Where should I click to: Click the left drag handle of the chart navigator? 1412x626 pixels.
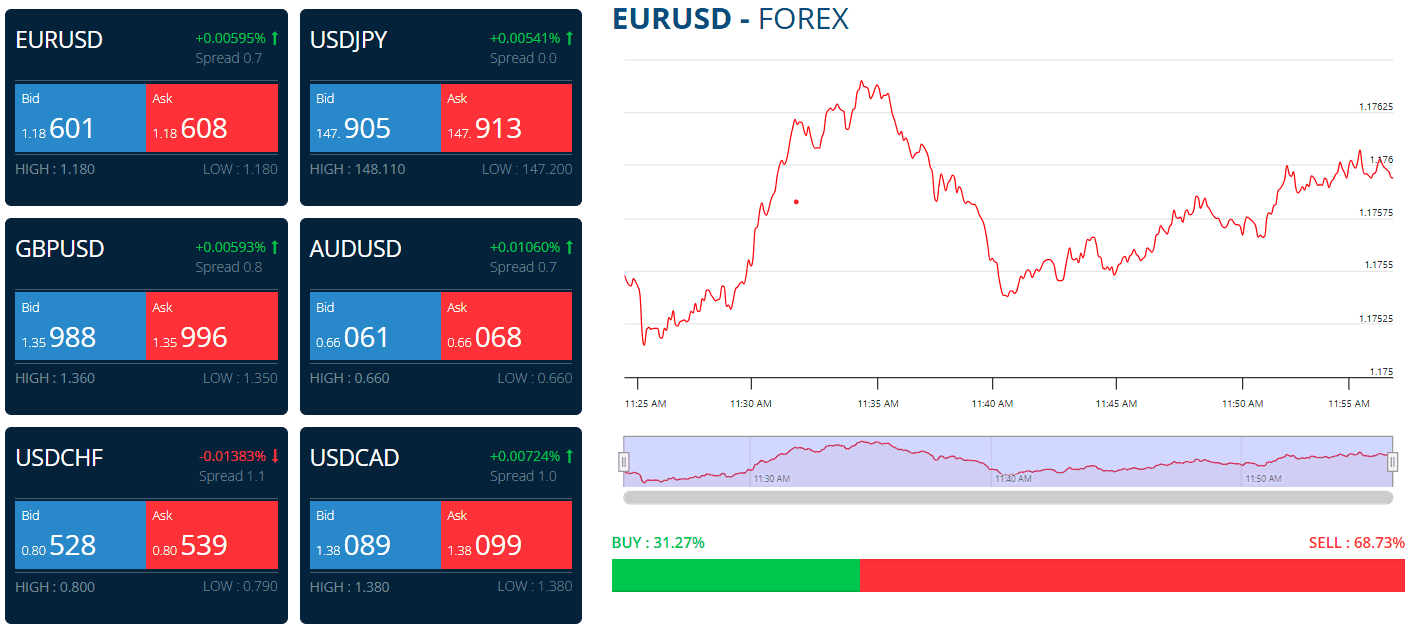pos(622,461)
